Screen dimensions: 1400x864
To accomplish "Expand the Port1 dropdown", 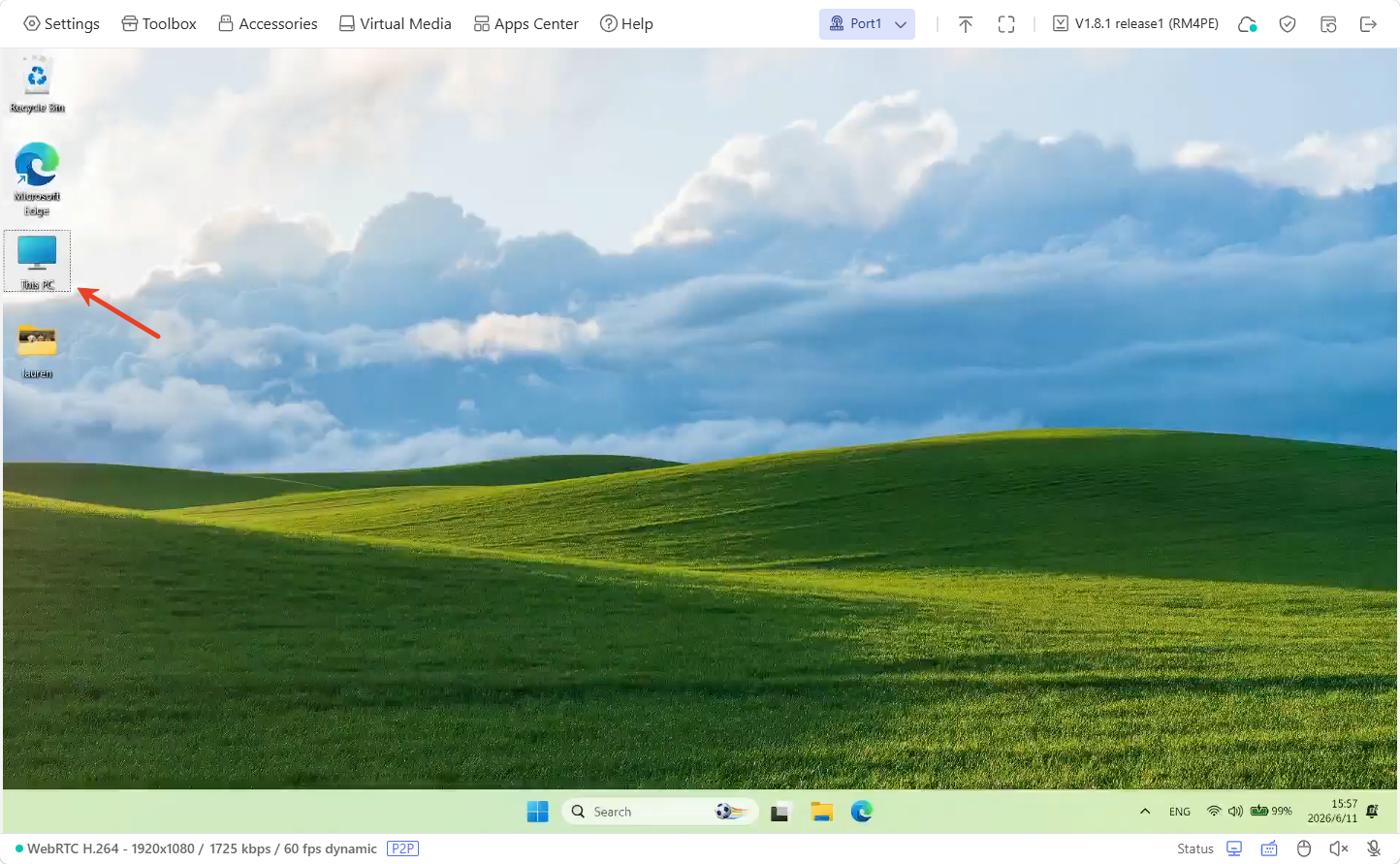I will 867,23.
